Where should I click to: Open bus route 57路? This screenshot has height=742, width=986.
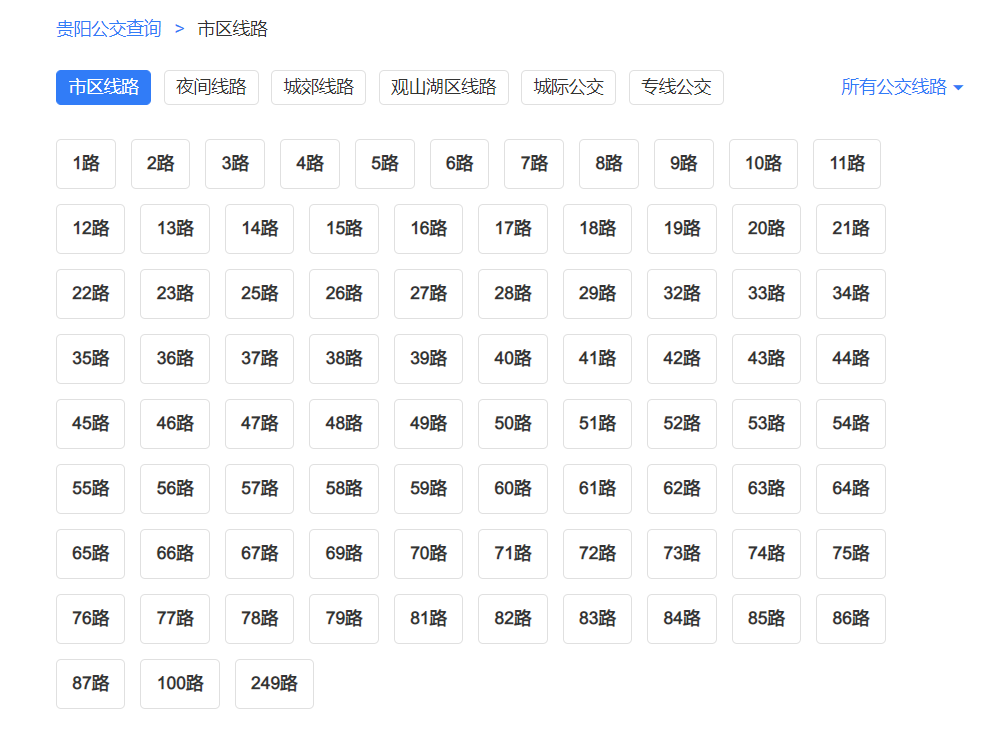[x=259, y=489]
